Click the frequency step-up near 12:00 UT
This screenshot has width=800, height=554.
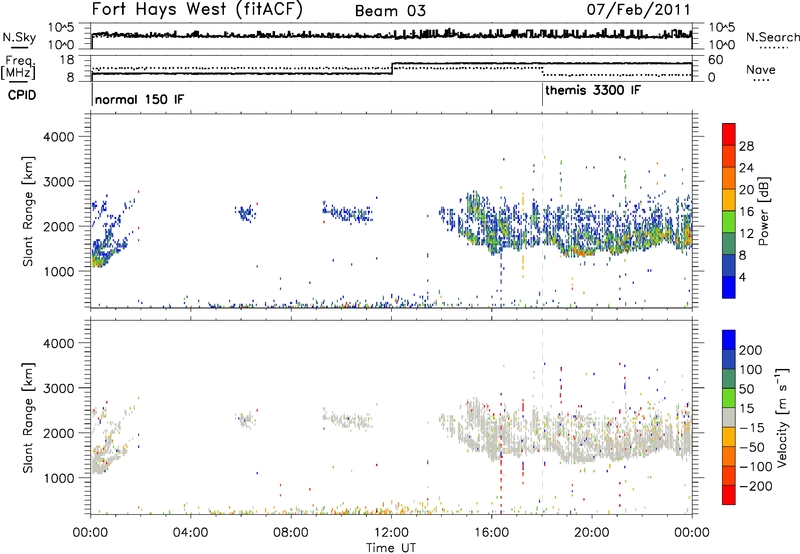click(x=392, y=68)
